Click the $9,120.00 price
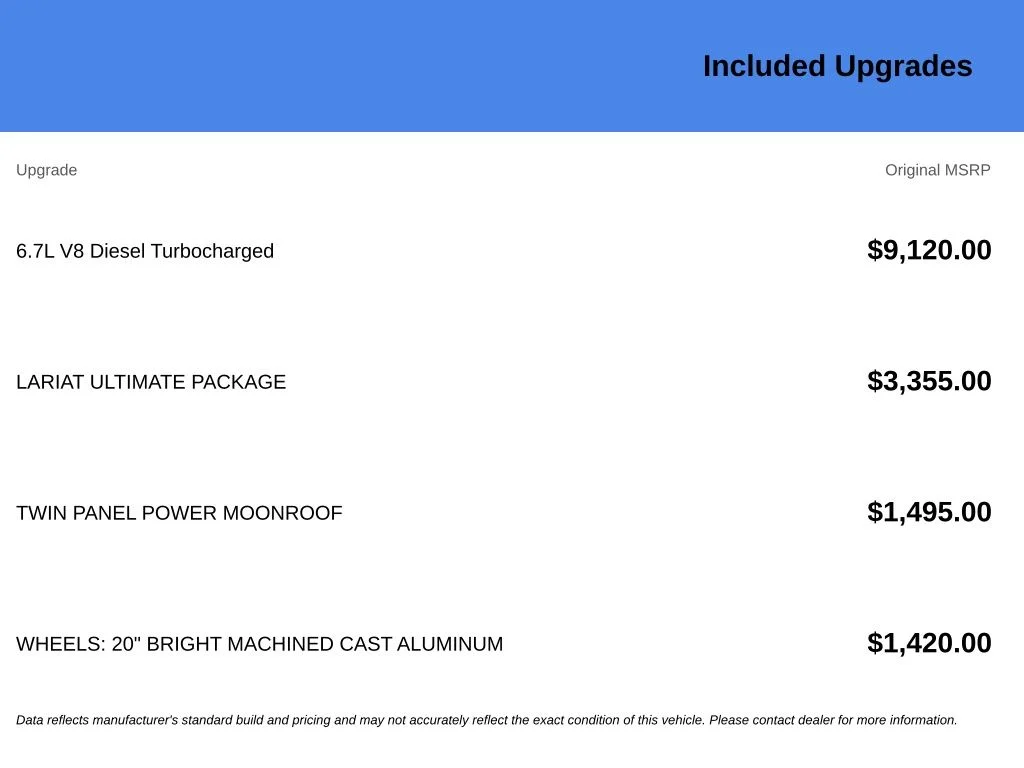 pos(929,251)
